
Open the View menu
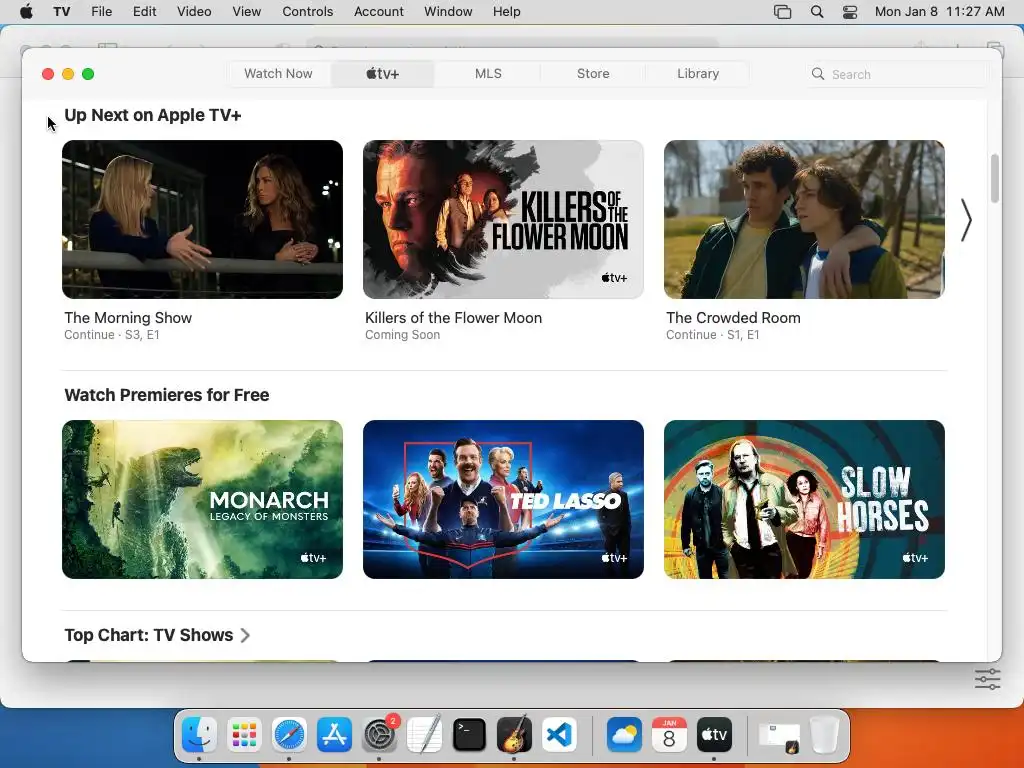coord(246,11)
